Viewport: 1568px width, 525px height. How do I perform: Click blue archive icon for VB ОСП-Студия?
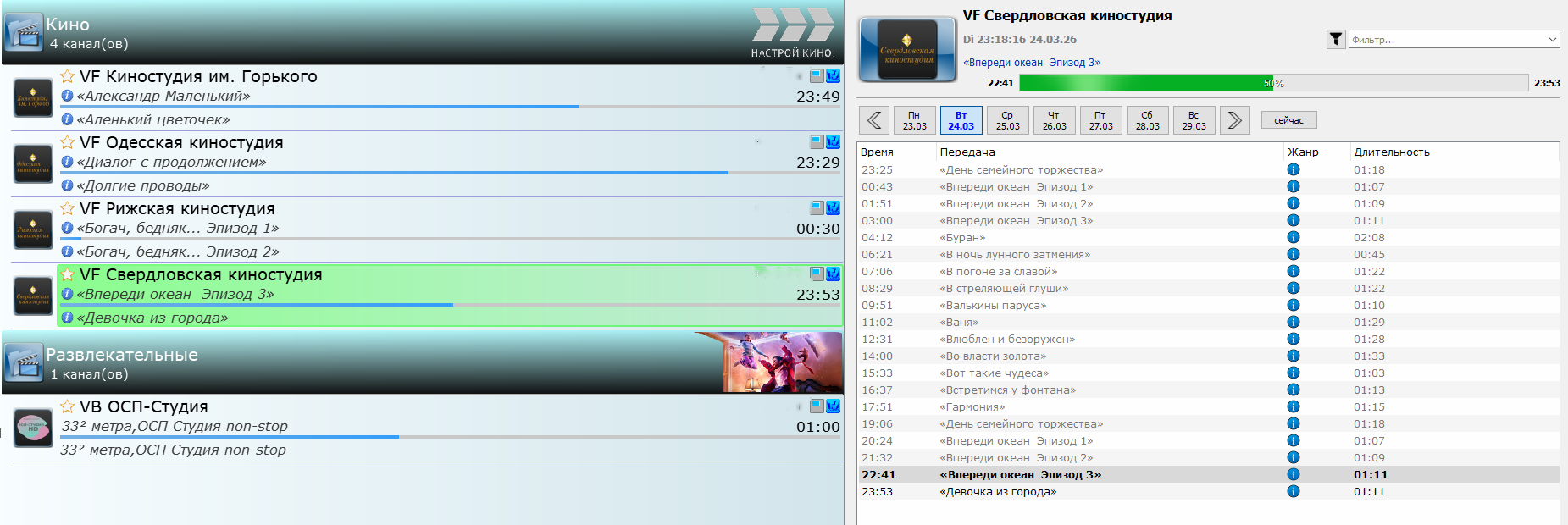(x=833, y=406)
